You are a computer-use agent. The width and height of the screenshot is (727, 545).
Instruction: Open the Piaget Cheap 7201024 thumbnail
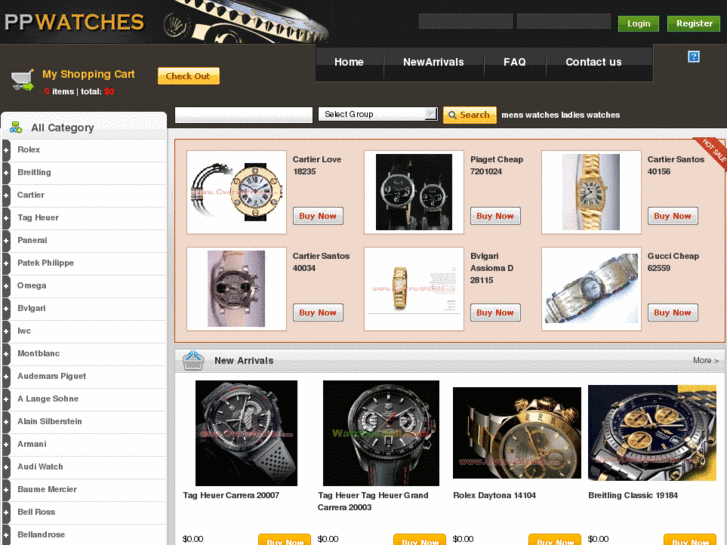pos(414,192)
